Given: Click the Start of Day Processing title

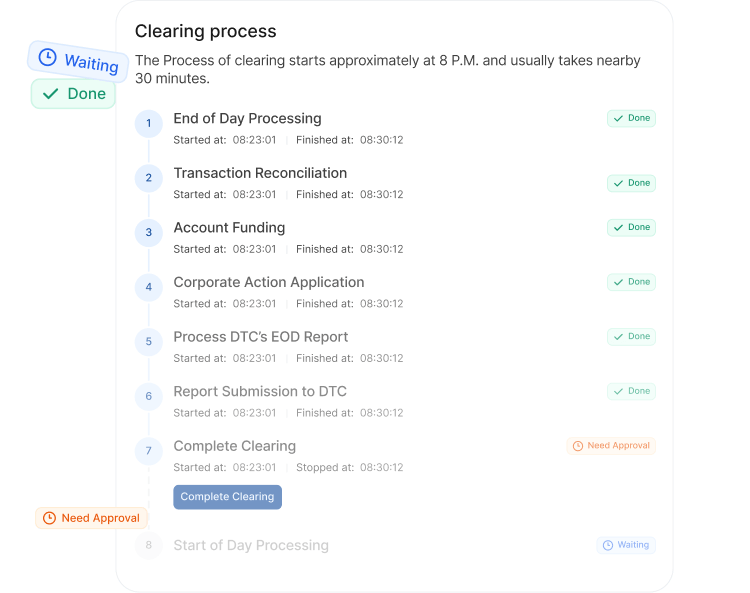Looking at the screenshot, I should 251,545.
